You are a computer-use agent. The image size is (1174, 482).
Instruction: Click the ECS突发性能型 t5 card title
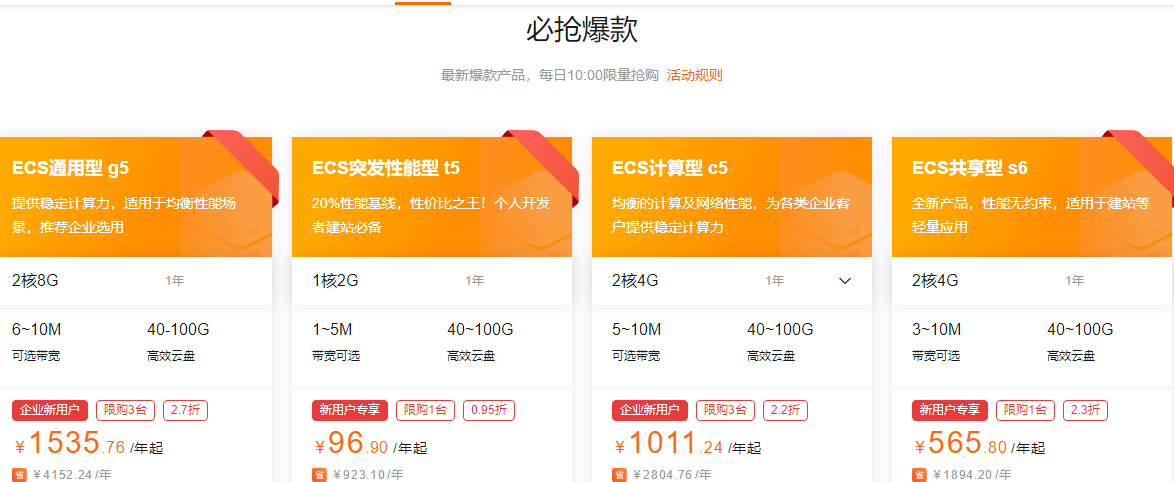point(386,168)
